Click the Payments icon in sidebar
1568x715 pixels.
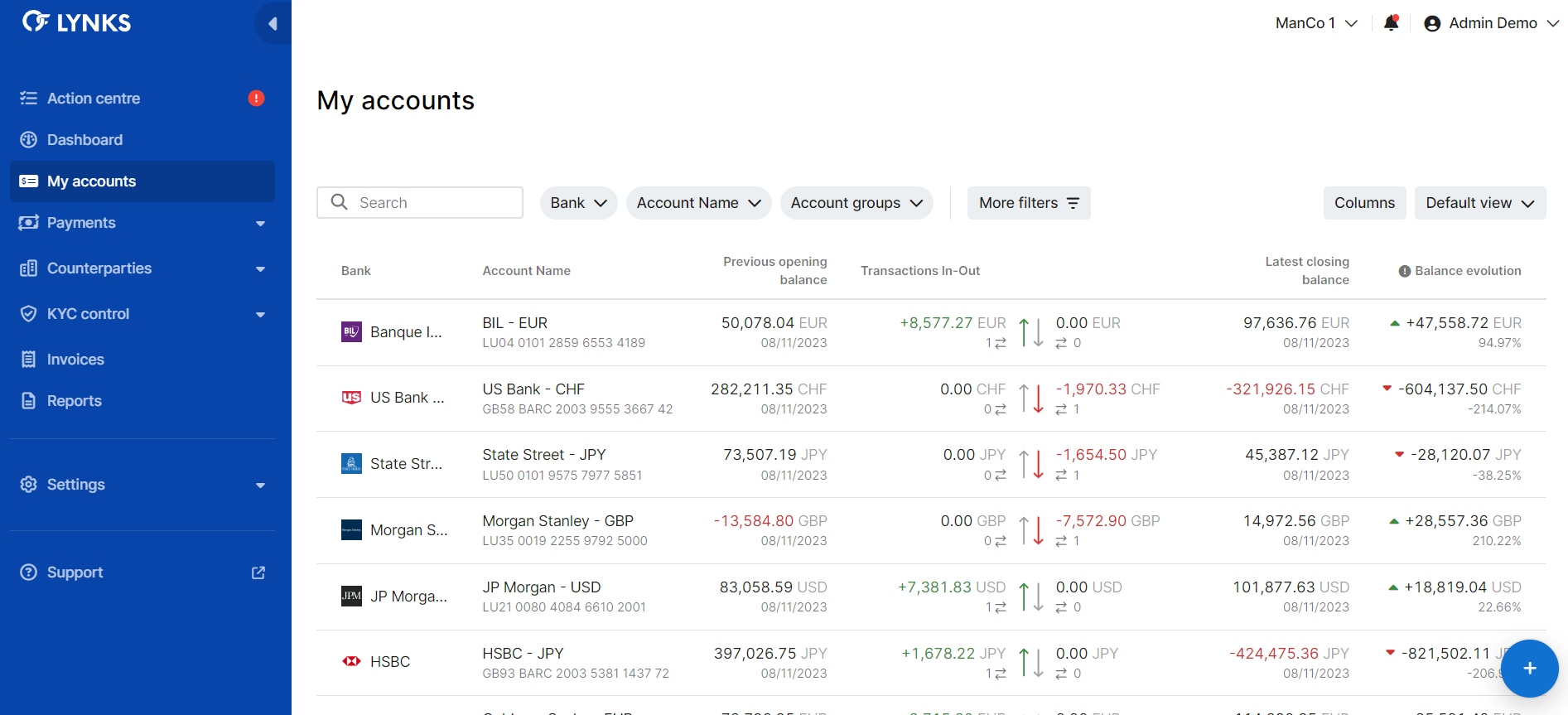tap(29, 223)
